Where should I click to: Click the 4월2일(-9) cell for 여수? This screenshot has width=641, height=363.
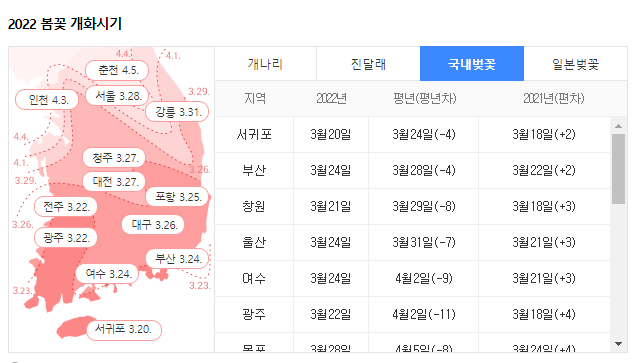point(424,278)
